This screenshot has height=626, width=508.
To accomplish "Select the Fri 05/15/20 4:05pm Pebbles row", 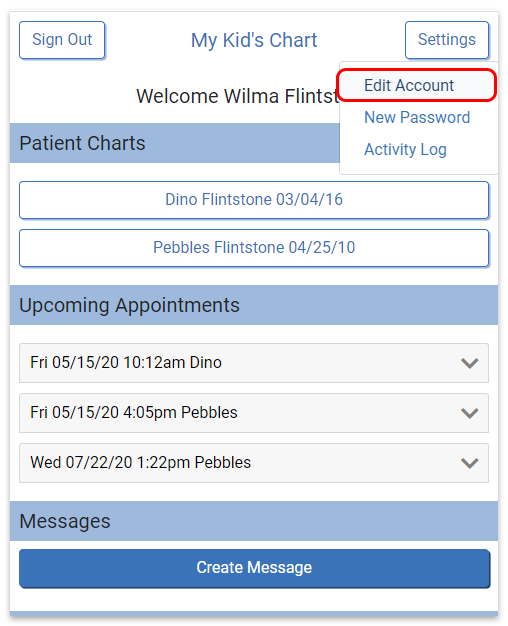I will 254,413.
